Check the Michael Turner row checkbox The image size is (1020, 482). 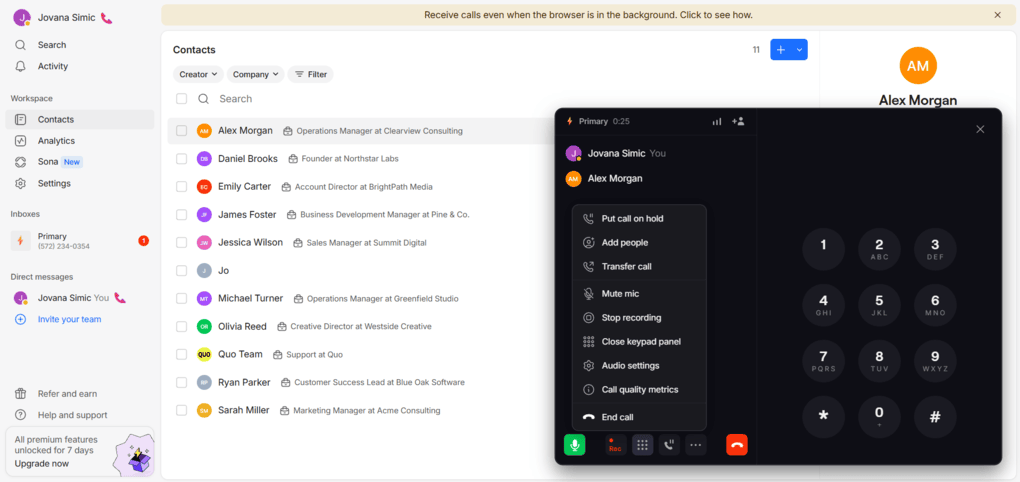coord(181,299)
